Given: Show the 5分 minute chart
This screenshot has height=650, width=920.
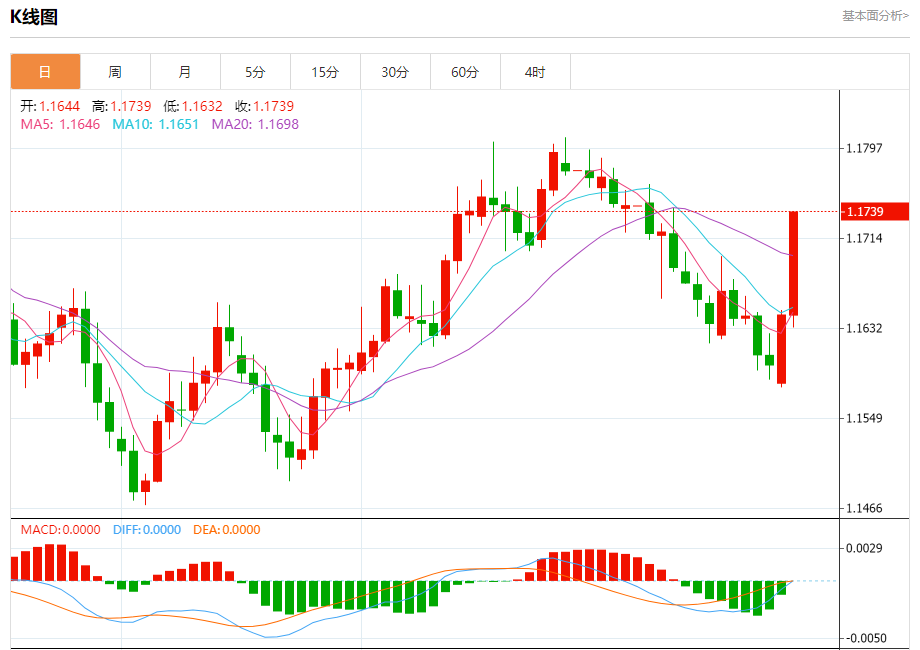Looking at the screenshot, I should [x=255, y=72].
